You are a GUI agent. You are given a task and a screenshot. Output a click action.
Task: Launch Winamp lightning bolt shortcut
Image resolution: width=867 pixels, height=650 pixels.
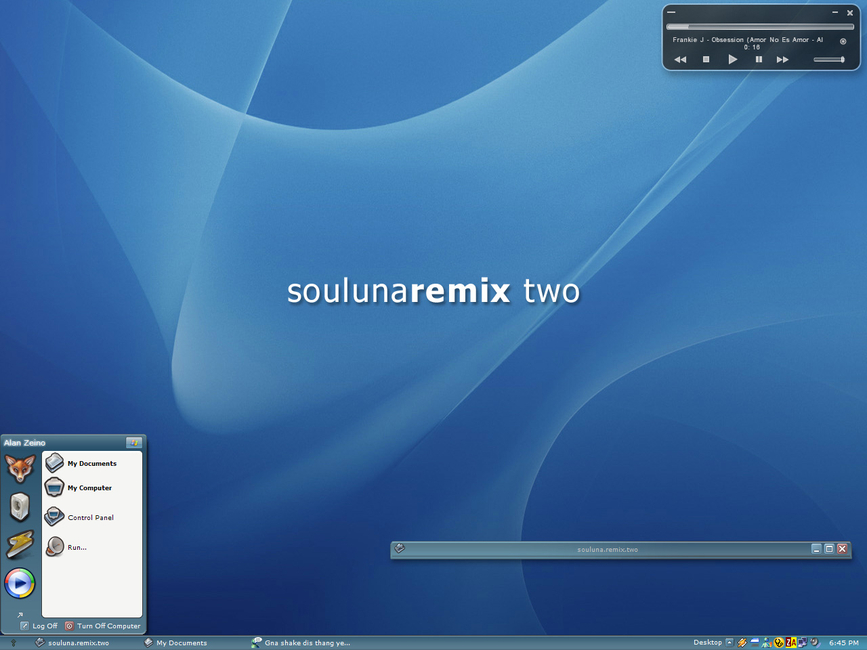(20, 544)
